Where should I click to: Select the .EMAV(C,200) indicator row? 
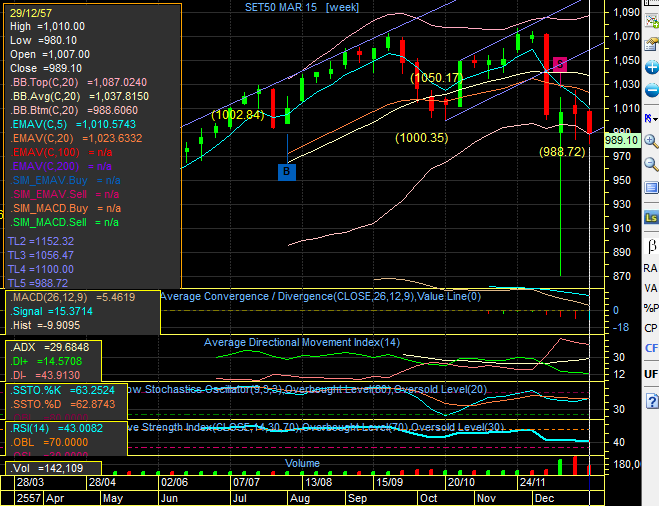(x=61, y=166)
